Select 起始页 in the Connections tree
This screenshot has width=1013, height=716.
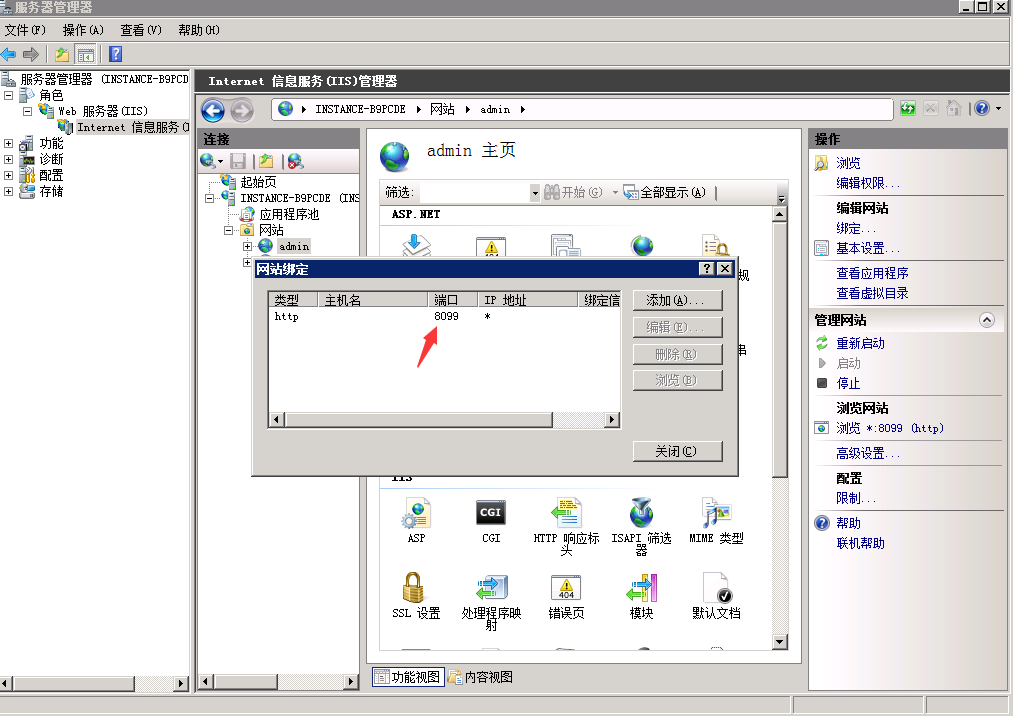click(258, 182)
